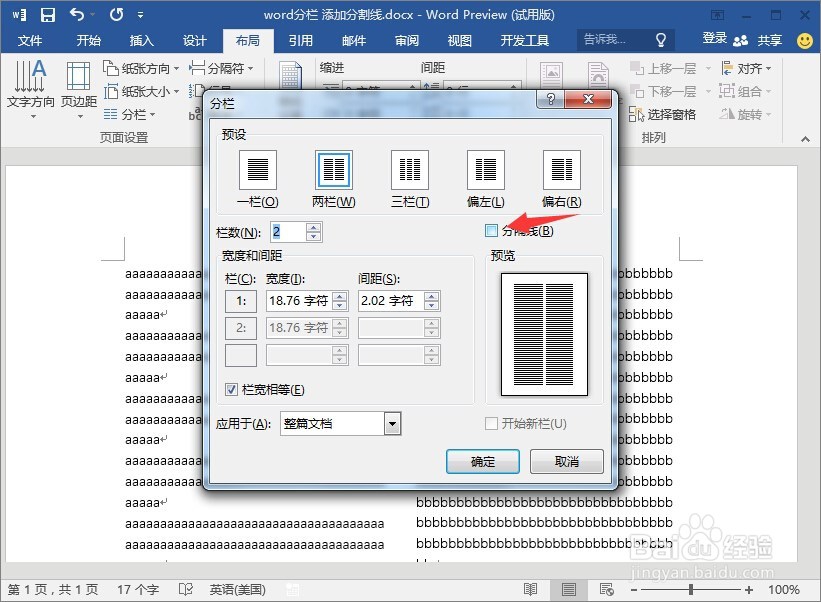
Task: Increase column 1 width with spinner
Action: click(340, 296)
